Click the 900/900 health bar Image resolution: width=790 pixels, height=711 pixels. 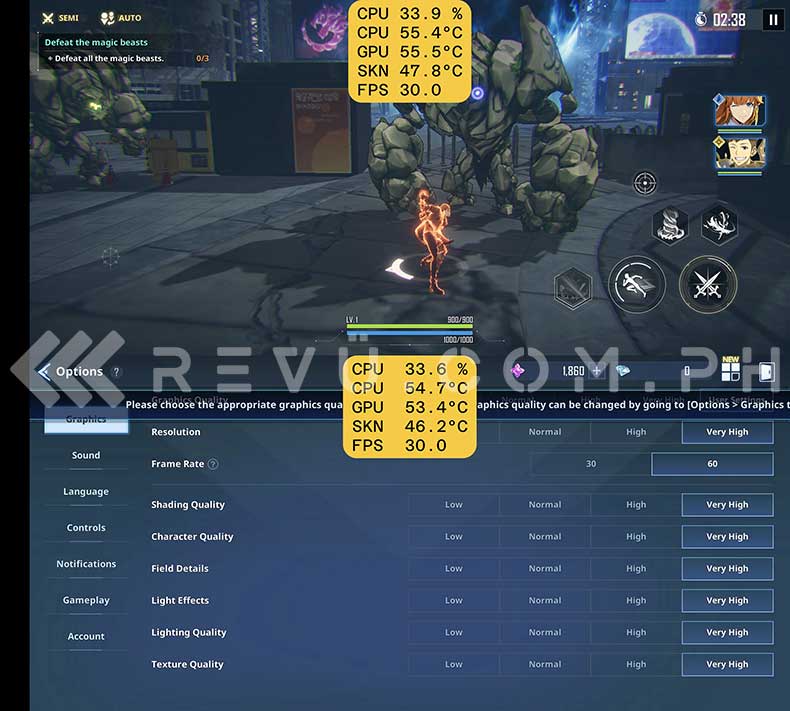coord(410,327)
